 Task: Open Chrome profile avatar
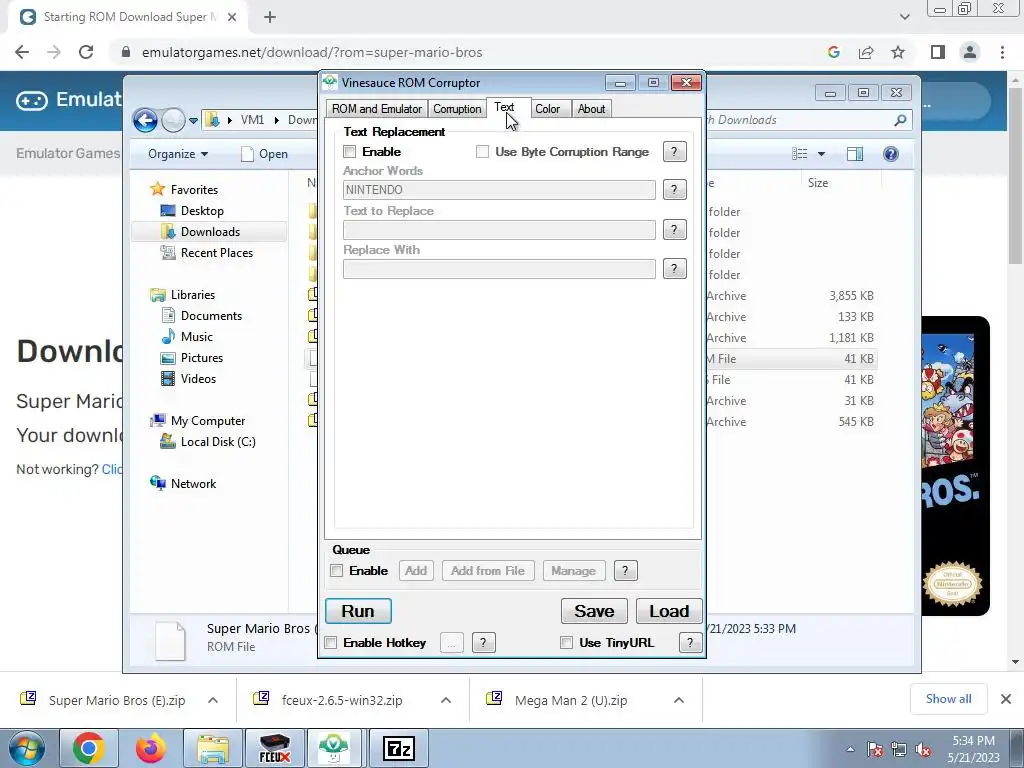[x=970, y=52]
